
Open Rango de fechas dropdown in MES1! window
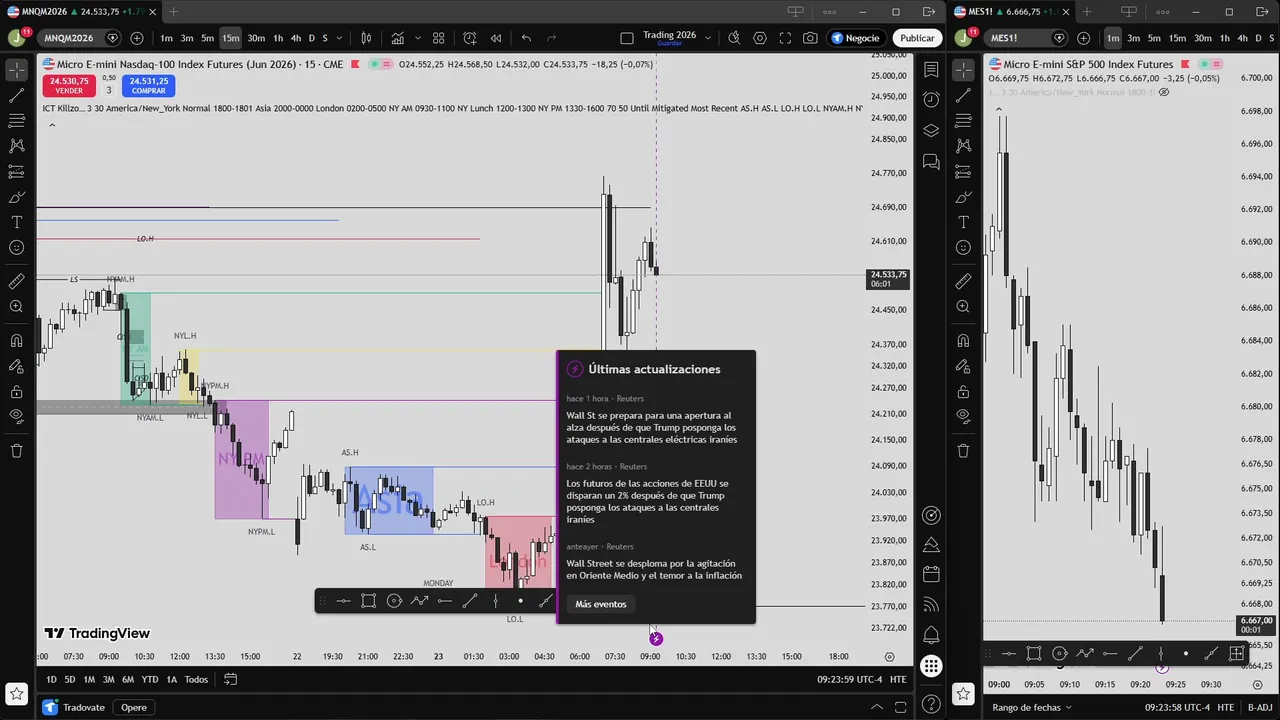coord(1030,707)
